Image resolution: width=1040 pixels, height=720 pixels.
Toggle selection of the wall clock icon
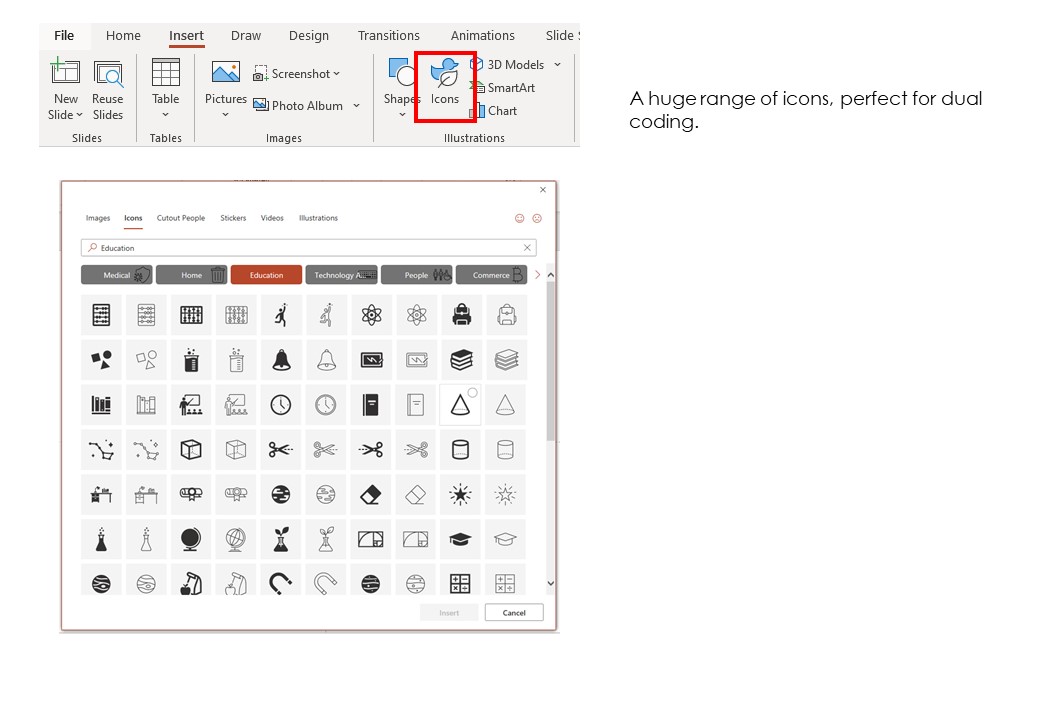coord(281,404)
